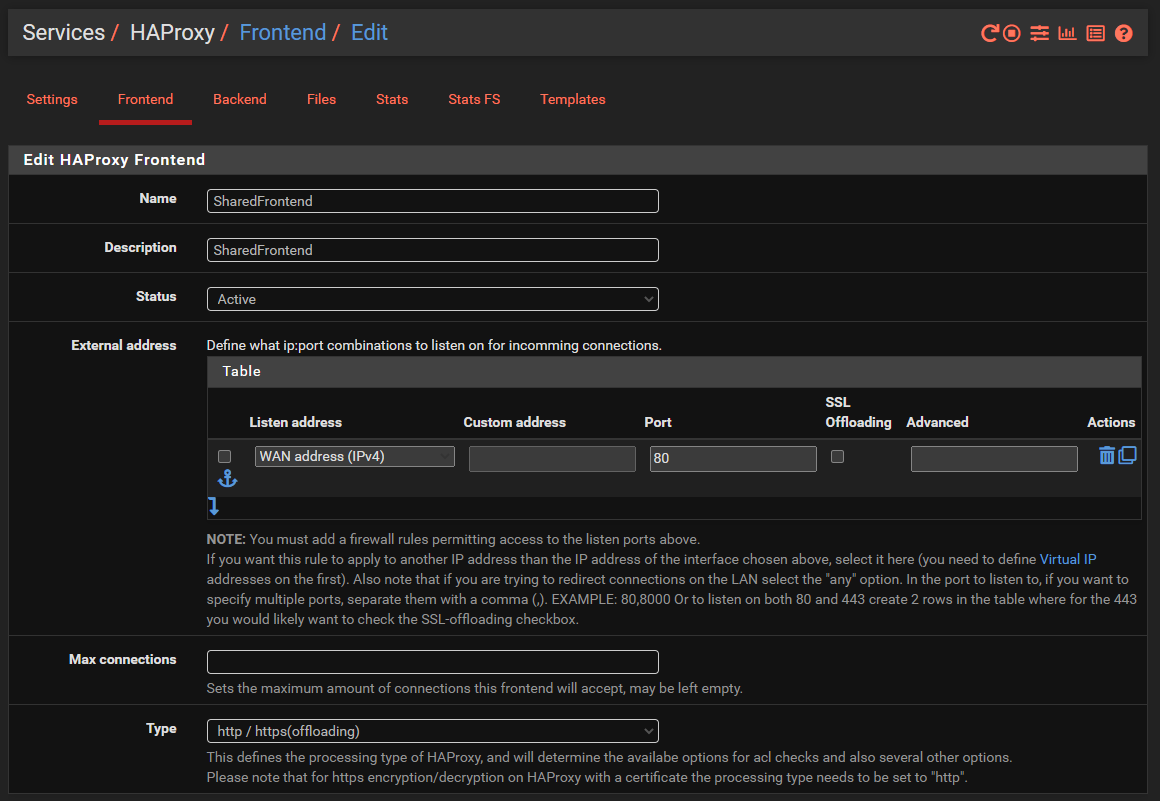Click the anchor icon in the address row
Viewport: 1160px width, 801px height.
coord(227,479)
